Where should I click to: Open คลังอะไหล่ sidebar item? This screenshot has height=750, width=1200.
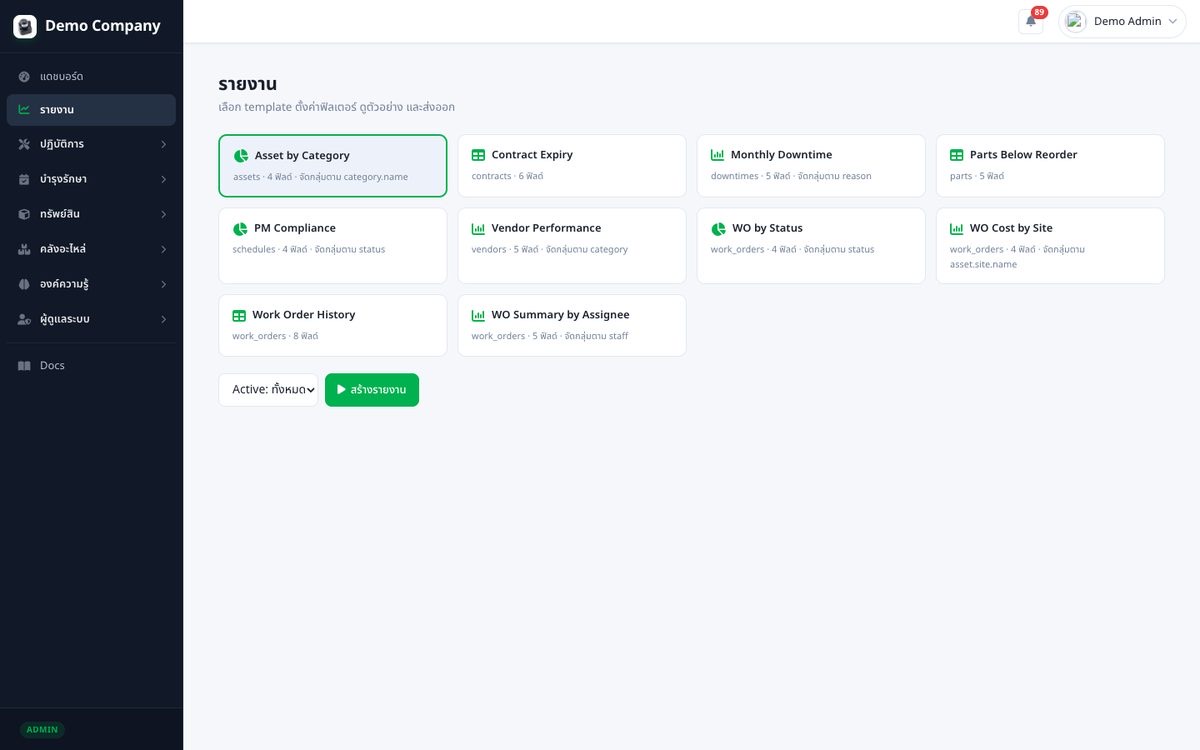coord(91,249)
